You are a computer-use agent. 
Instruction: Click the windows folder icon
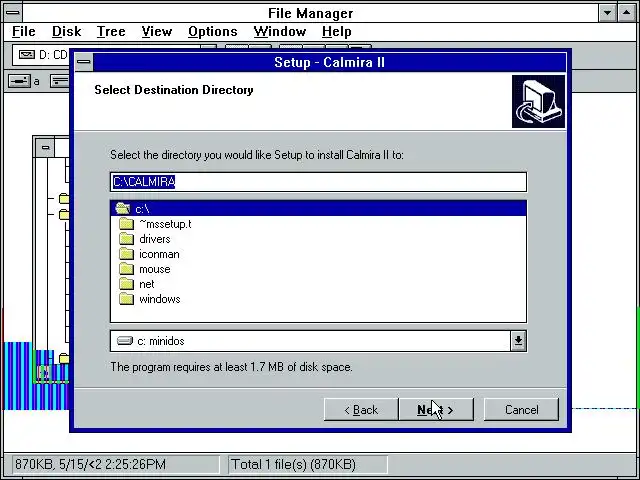tap(127, 299)
